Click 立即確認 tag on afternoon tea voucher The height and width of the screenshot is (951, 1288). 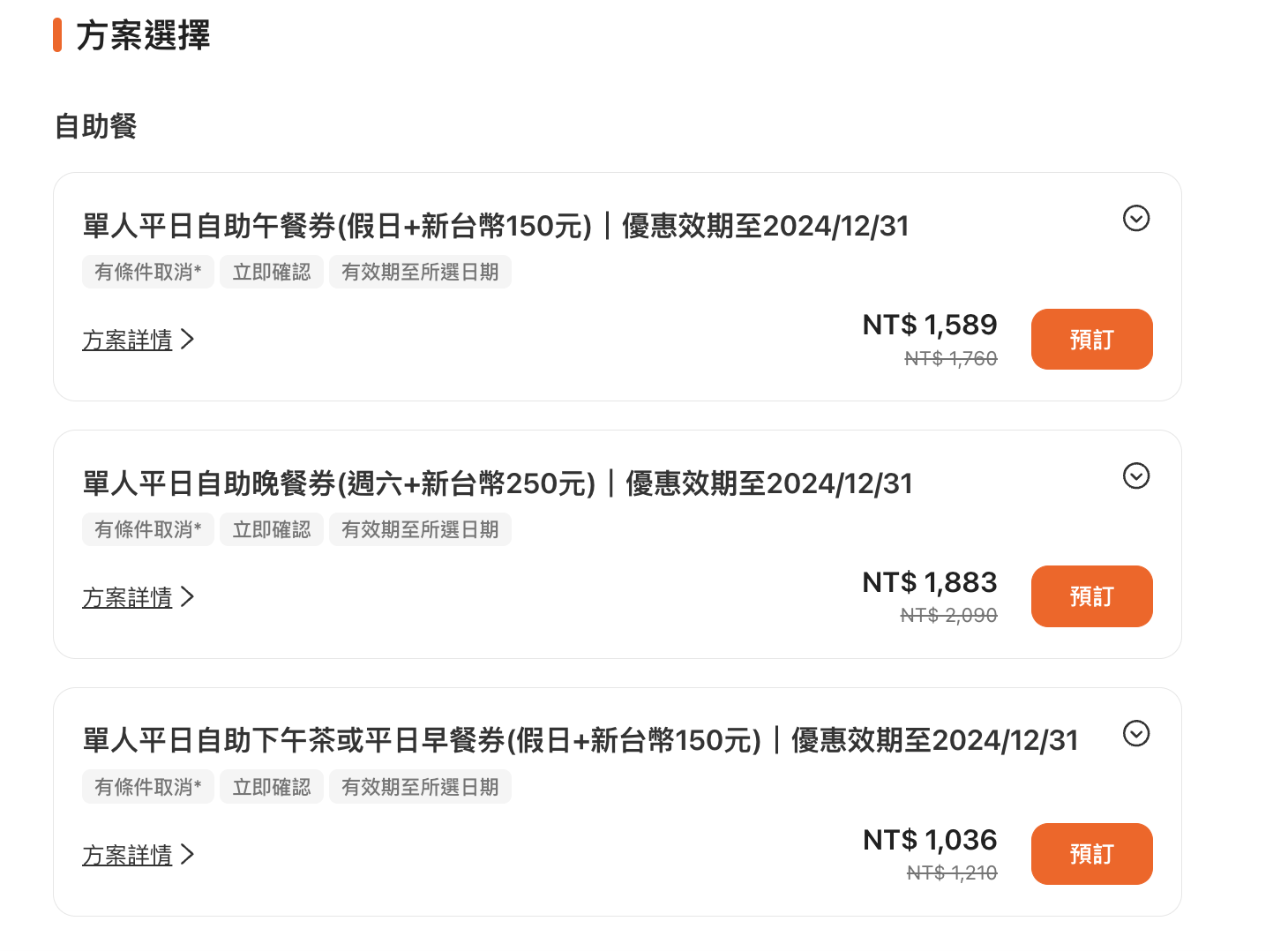click(272, 787)
